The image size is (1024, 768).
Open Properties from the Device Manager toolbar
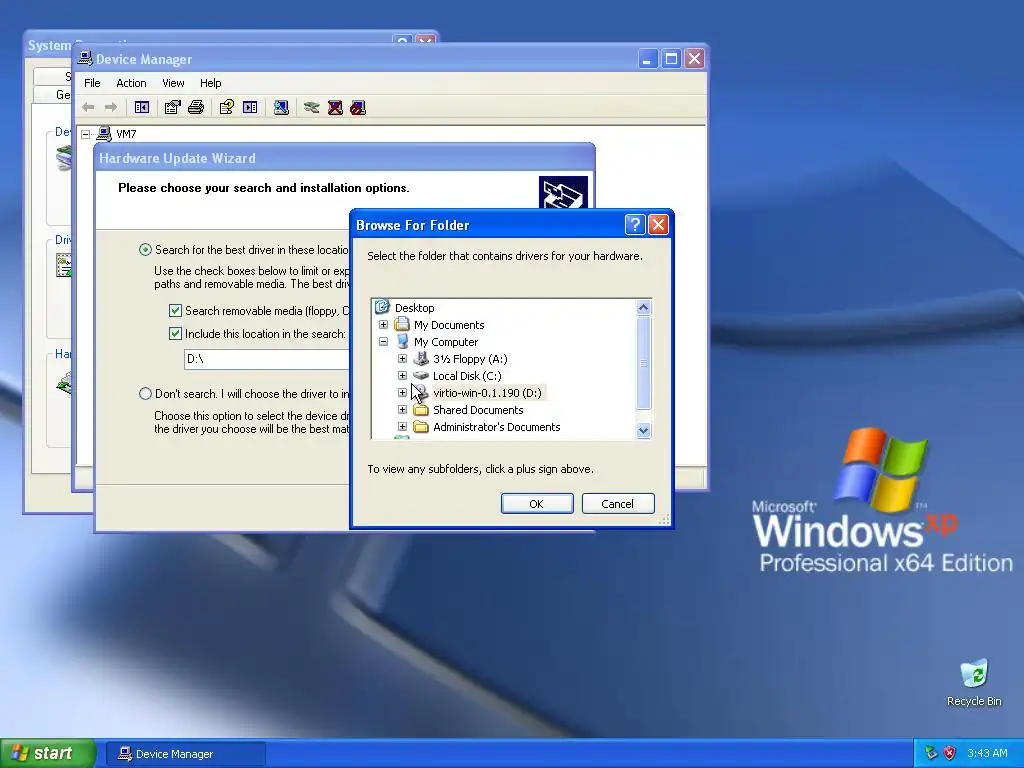(172, 107)
